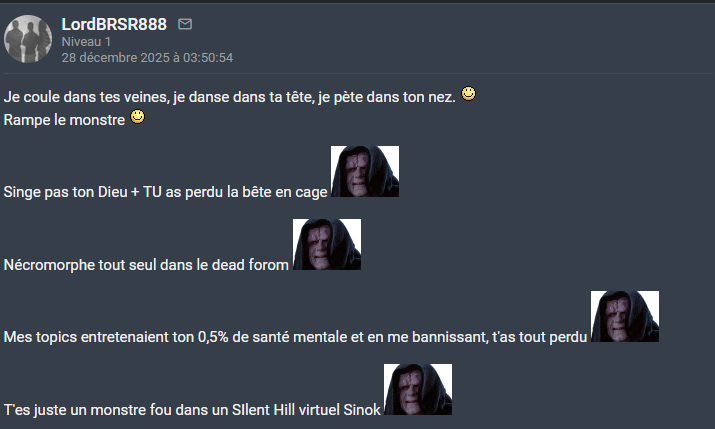Image resolution: width=715 pixels, height=429 pixels.
Task: Open the LordBRSR888 username profile link
Action: pyautogui.click(x=114, y=24)
